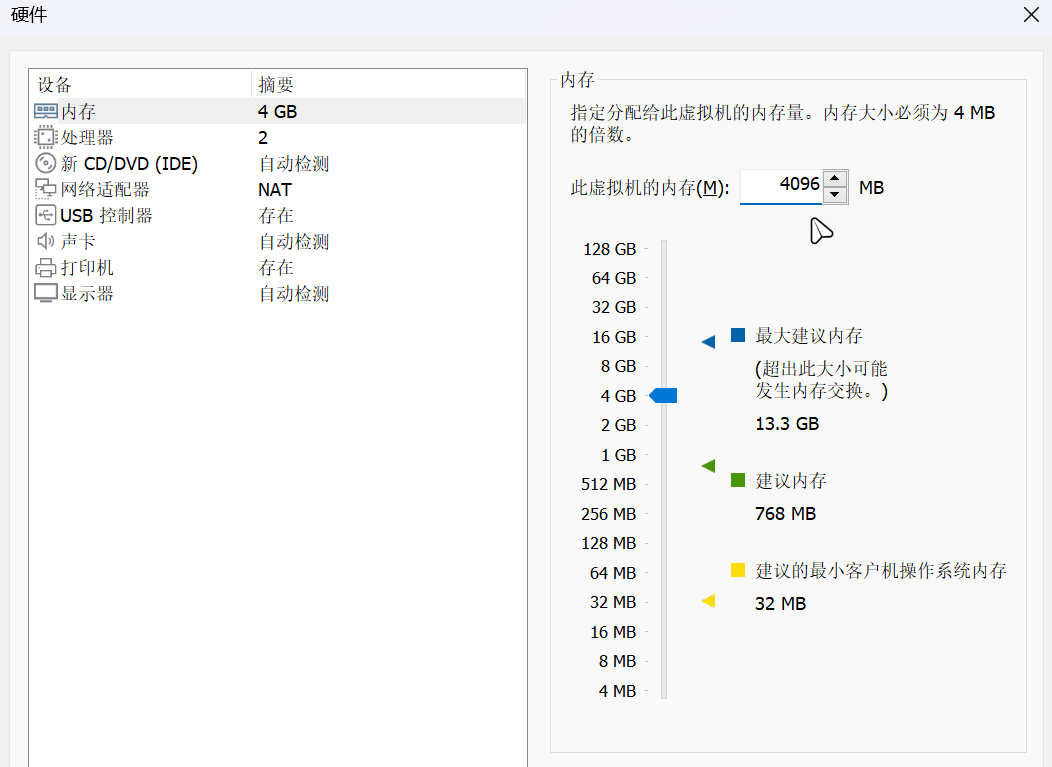Click the 13.3 GB maximum memory value
1052x767 pixels.
tap(787, 424)
